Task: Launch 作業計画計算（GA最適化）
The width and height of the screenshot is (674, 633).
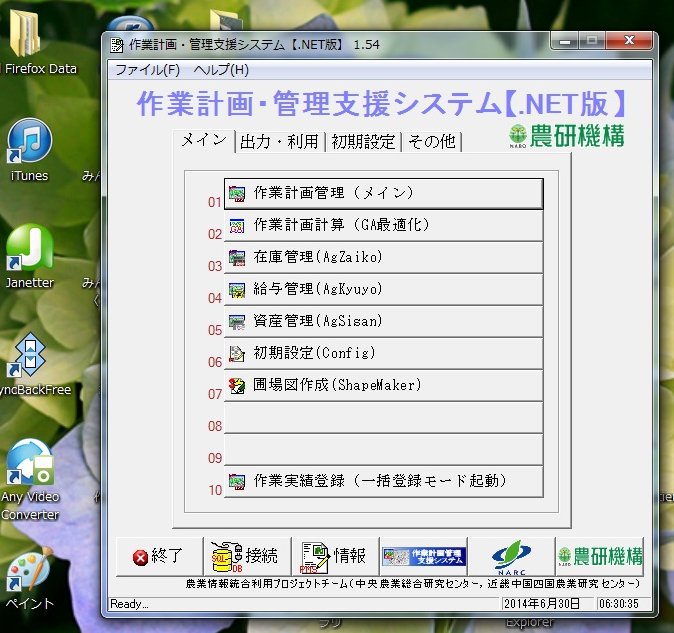Action: coord(383,226)
